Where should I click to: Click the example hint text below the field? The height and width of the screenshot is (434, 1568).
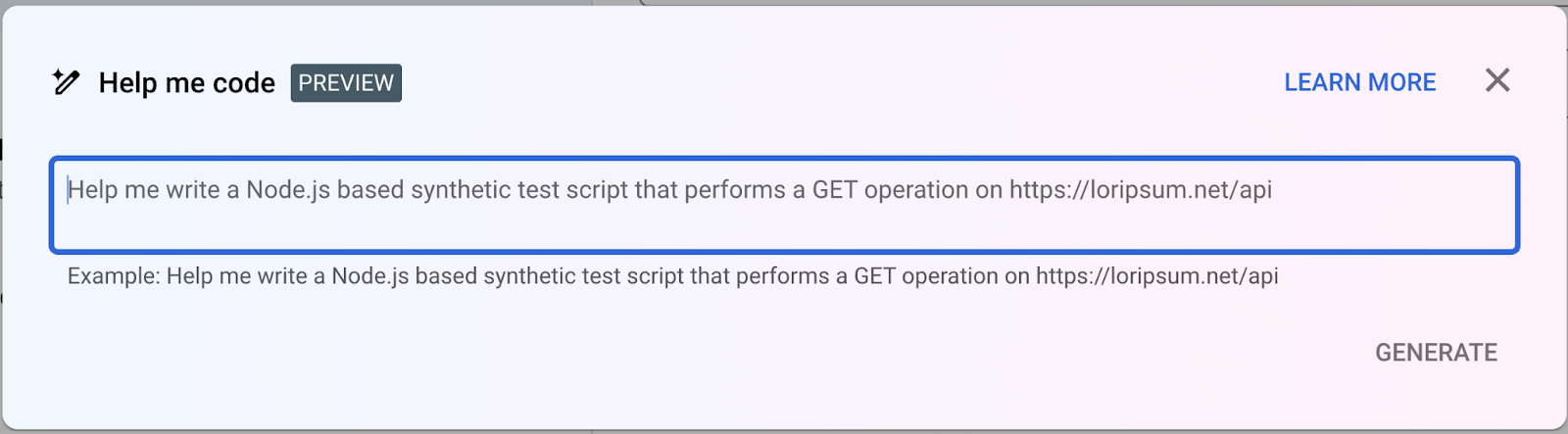[x=672, y=276]
